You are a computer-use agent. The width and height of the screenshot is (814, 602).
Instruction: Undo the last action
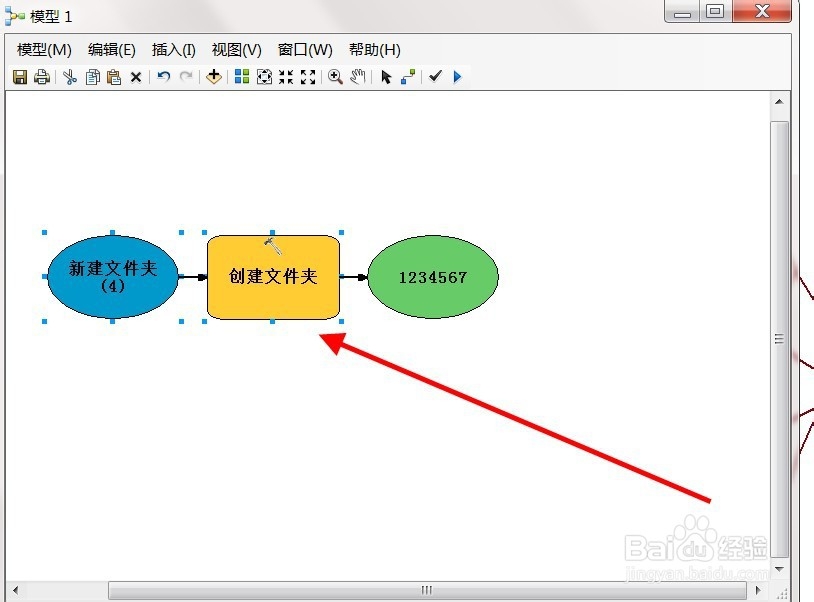(164, 77)
